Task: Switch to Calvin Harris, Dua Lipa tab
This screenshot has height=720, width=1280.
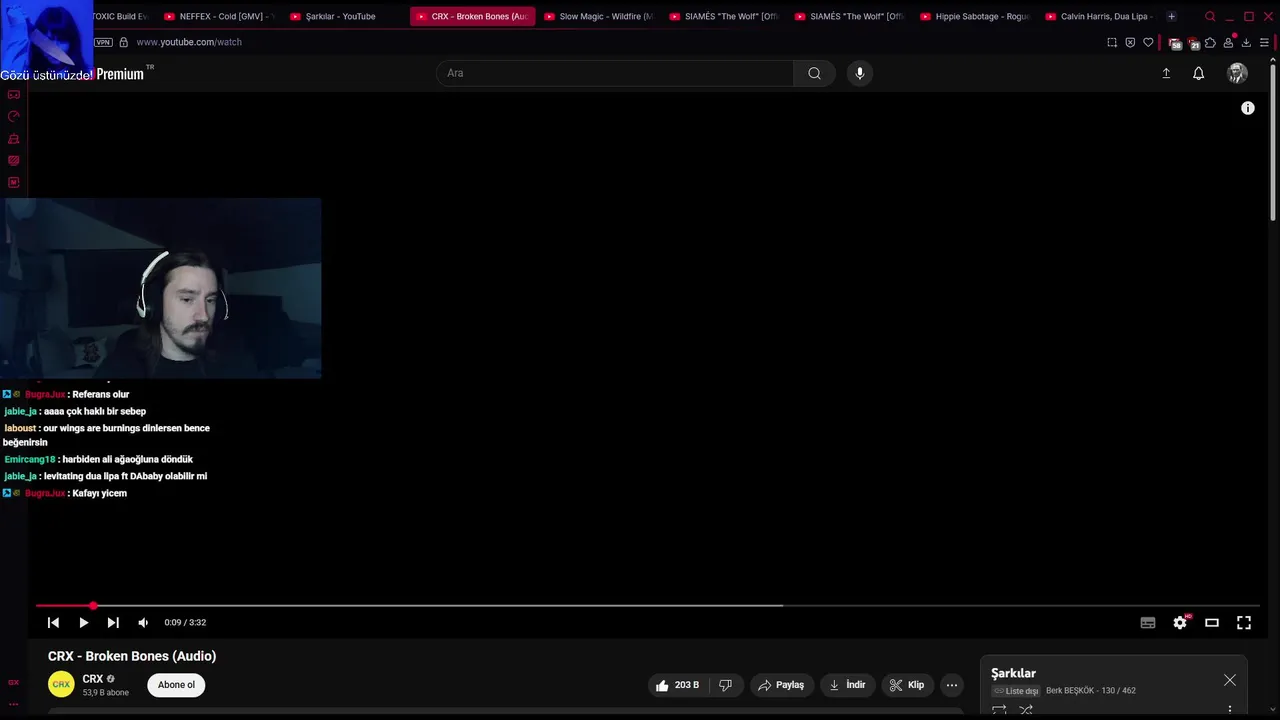Action: [x=1100, y=16]
